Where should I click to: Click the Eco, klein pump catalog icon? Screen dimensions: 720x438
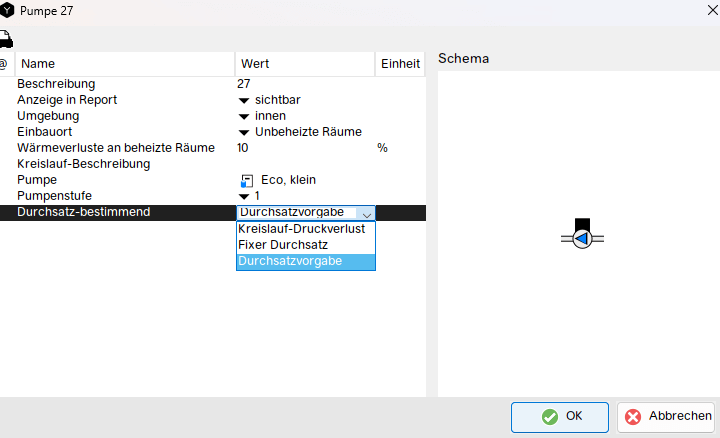[247, 180]
